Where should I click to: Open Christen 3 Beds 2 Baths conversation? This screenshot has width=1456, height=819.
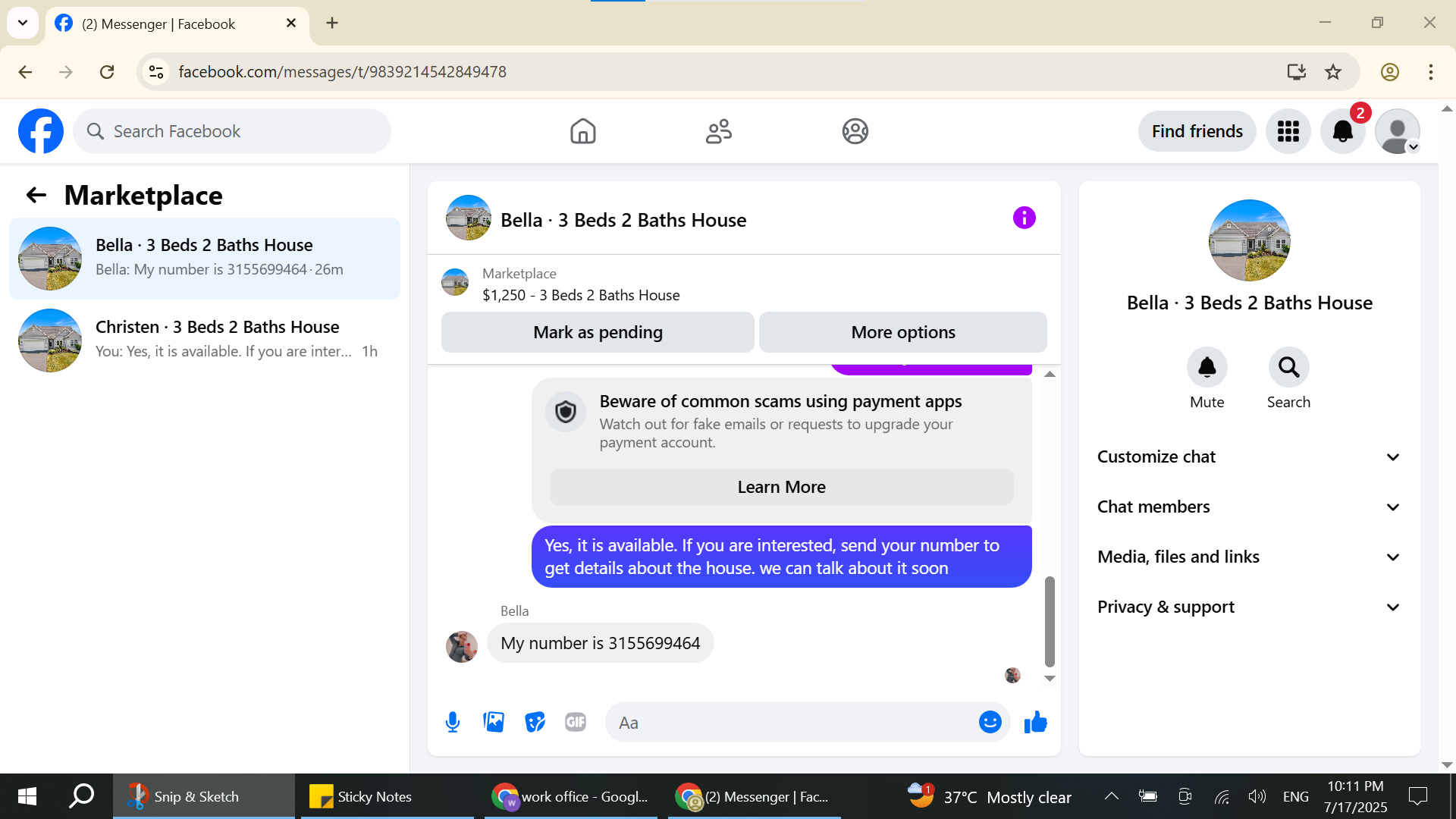point(205,340)
